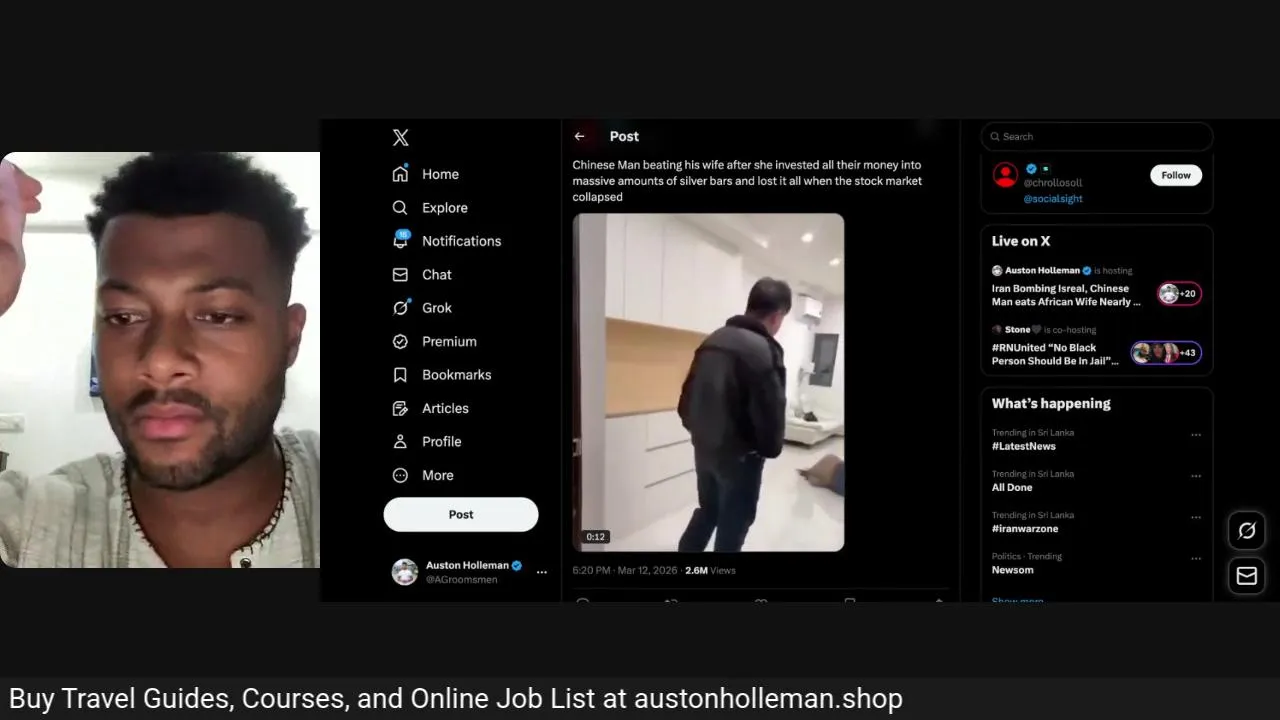Screen dimensions: 1280x720
Task: Open the @socialsight link
Action: click(x=1053, y=199)
